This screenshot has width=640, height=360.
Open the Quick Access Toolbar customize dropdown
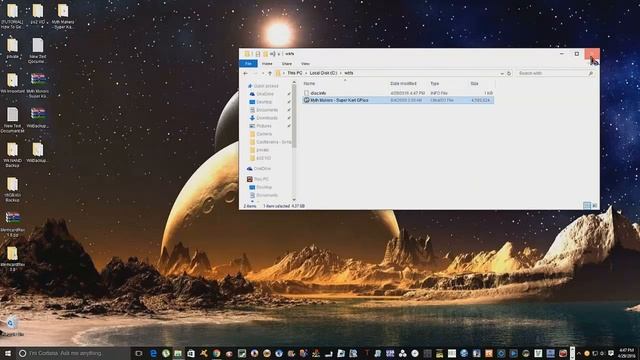[x=279, y=54]
